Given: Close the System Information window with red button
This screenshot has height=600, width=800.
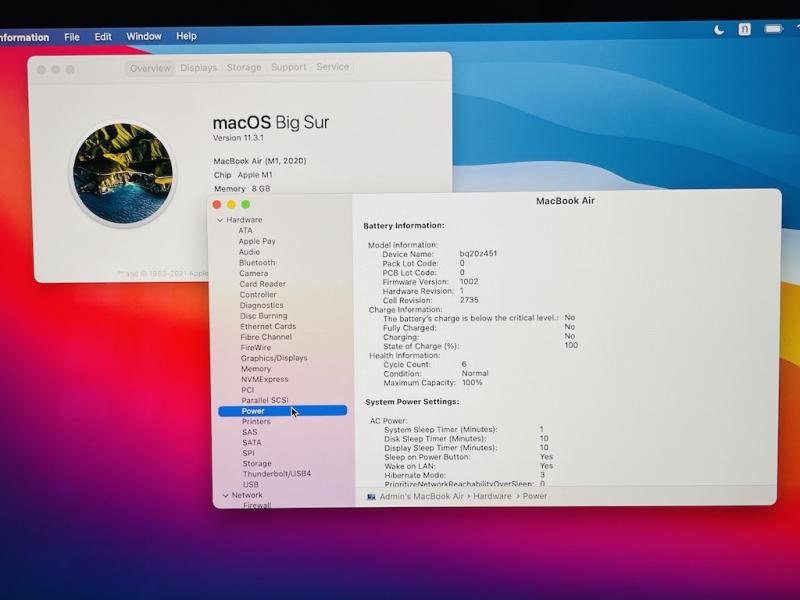Looking at the screenshot, I should (x=217, y=205).
